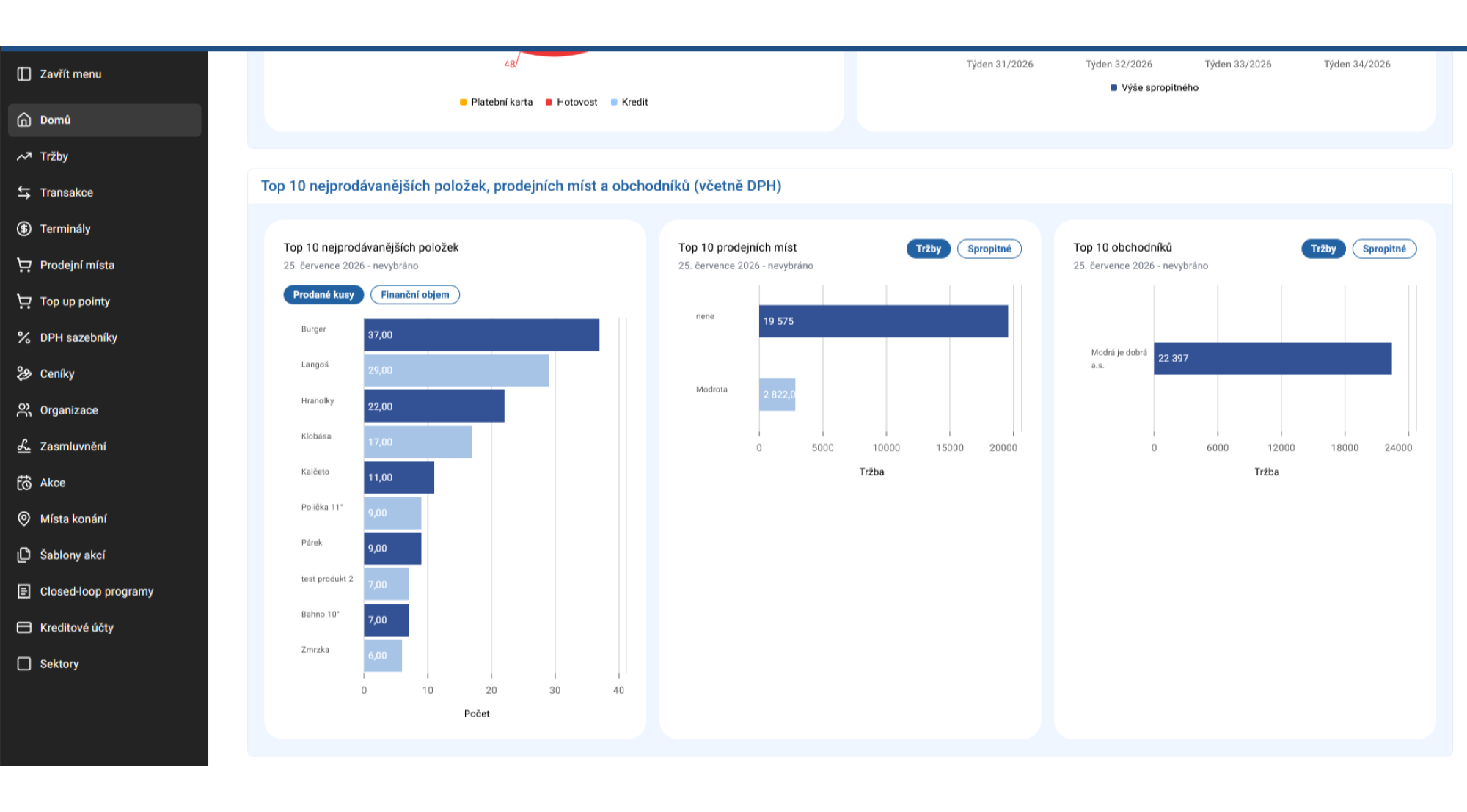1467x812 pixels.
Task: Click the Klobása bar showing 17,00
Action: pyautogui.click(x=418, y=442)
